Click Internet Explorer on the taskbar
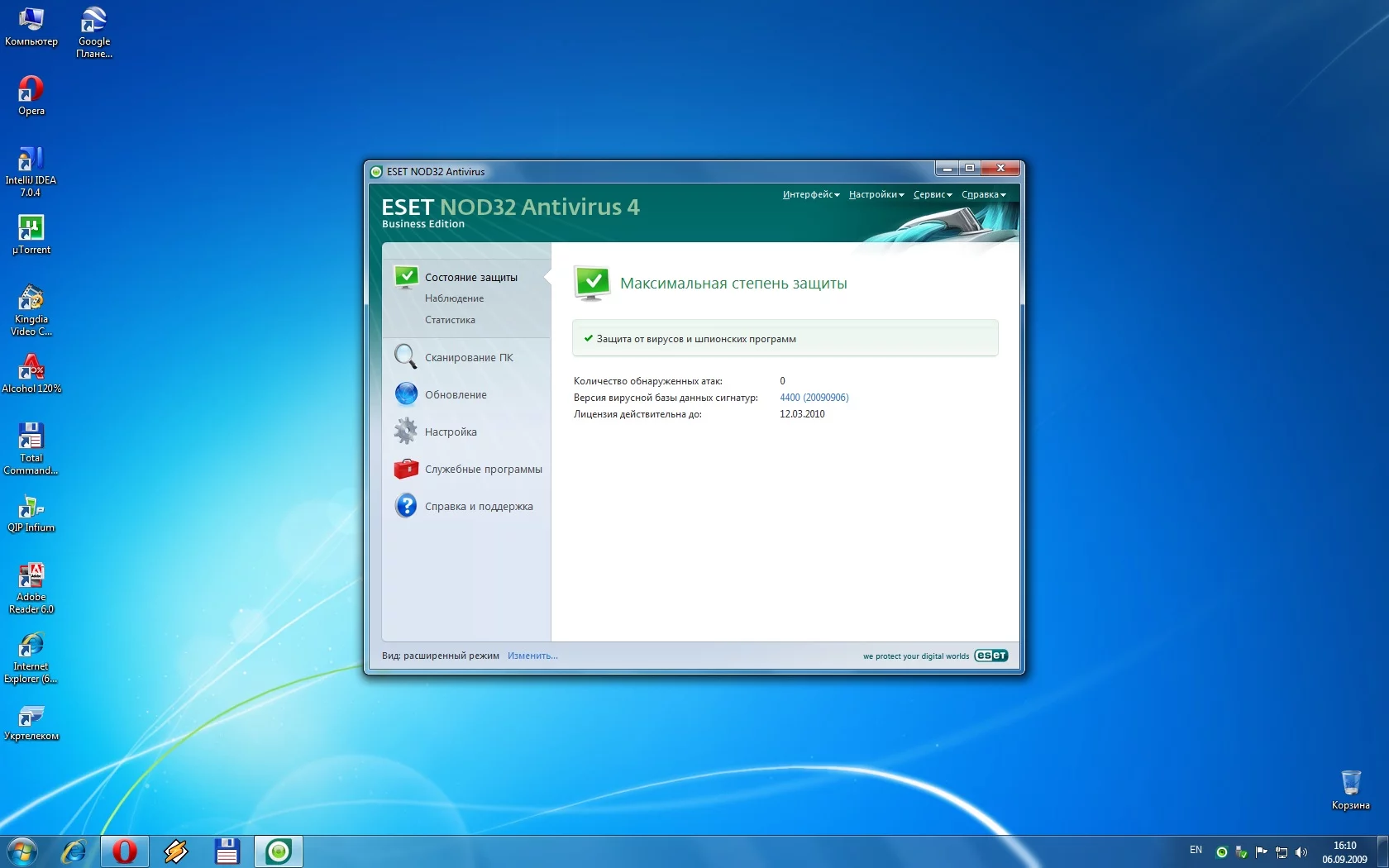The width and height of the screenshot is (1389, 868). coord(74,851)
